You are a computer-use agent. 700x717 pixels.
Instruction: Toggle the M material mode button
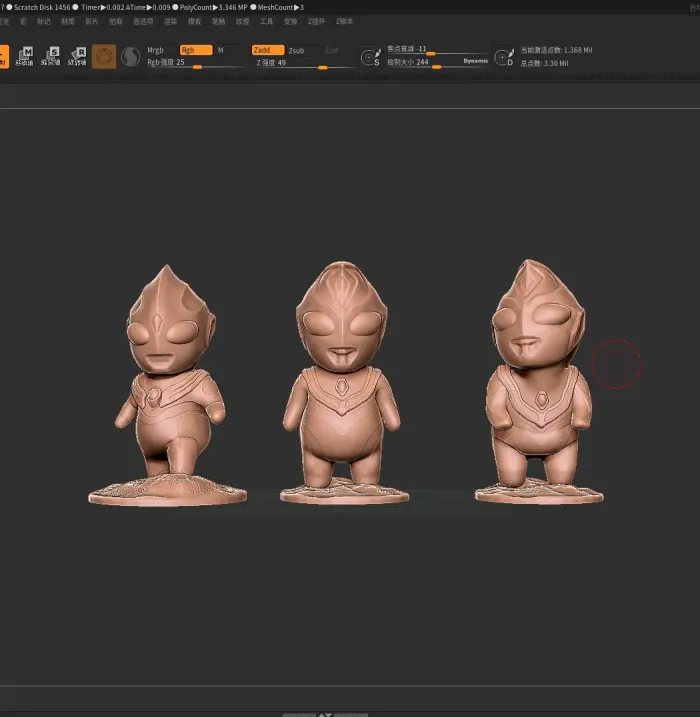[x=221, y=50]
